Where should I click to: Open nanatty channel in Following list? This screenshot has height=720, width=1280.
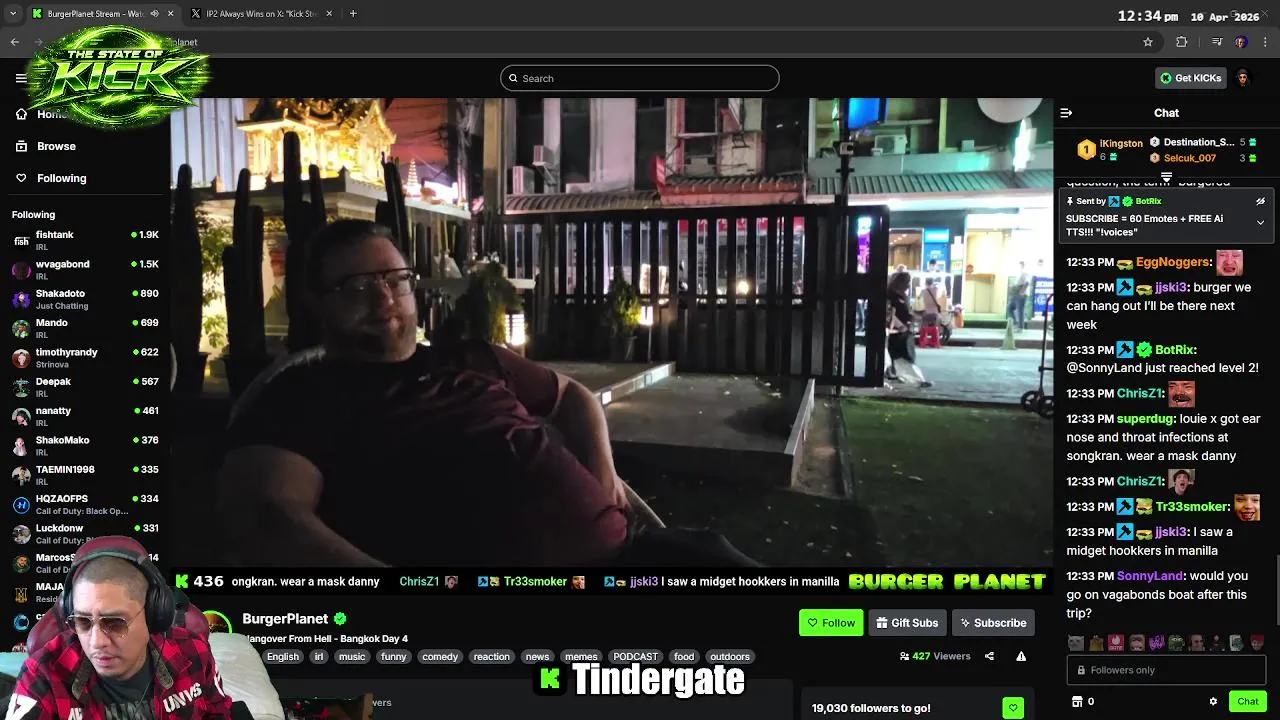[x=85, y=416]
